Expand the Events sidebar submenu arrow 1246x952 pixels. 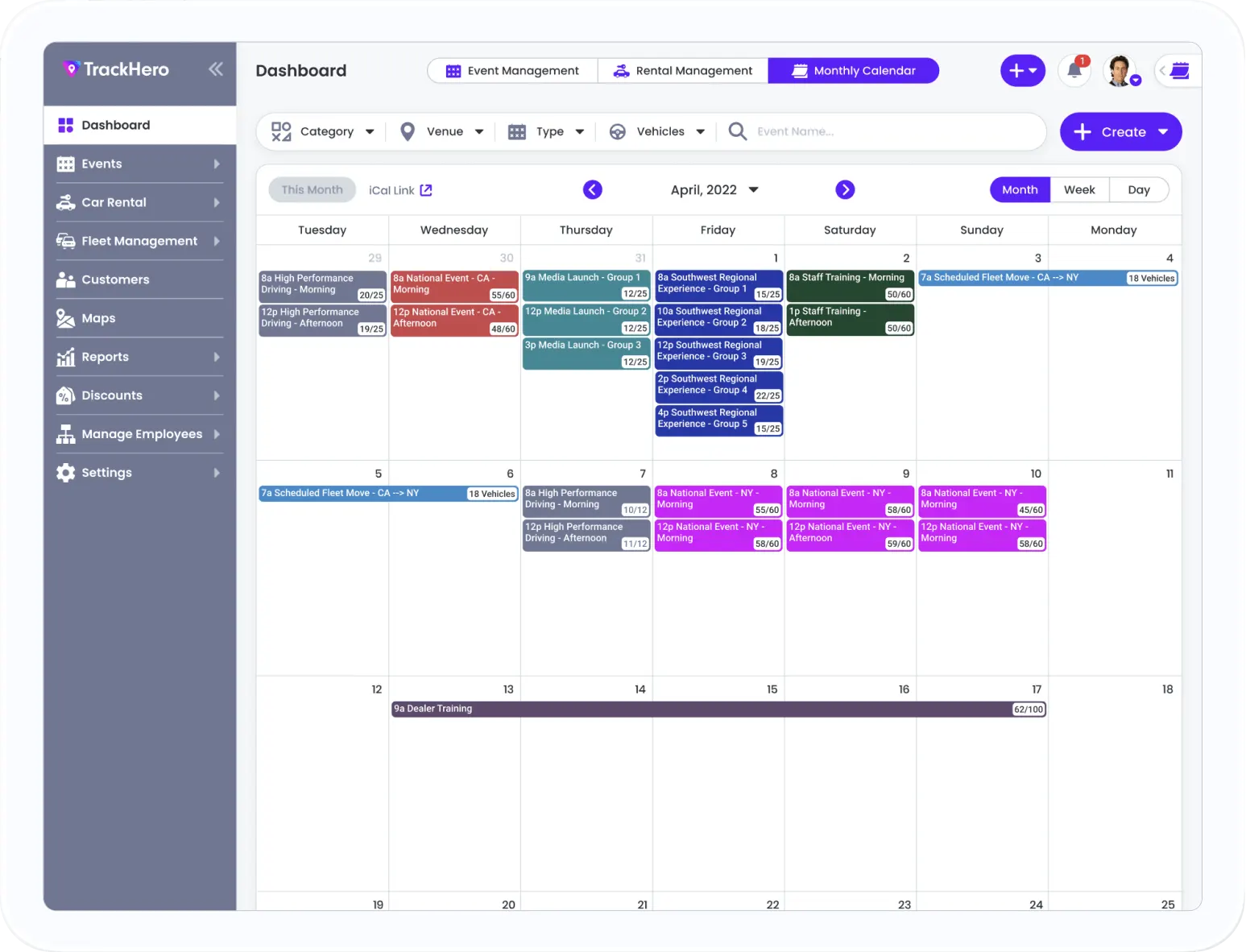click(x=217, y=163)
